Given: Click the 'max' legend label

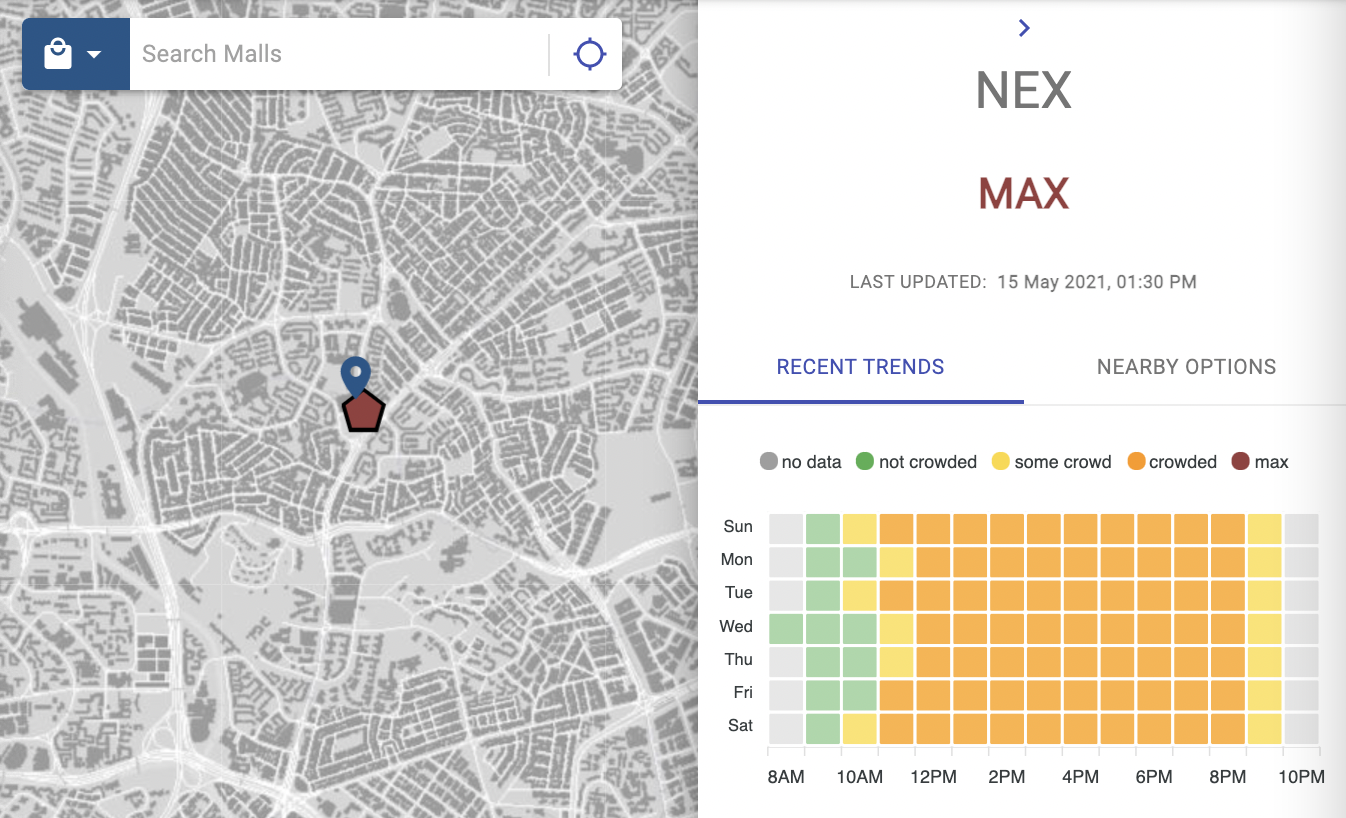Looking at the screenshot, I should click(1271, 462).
